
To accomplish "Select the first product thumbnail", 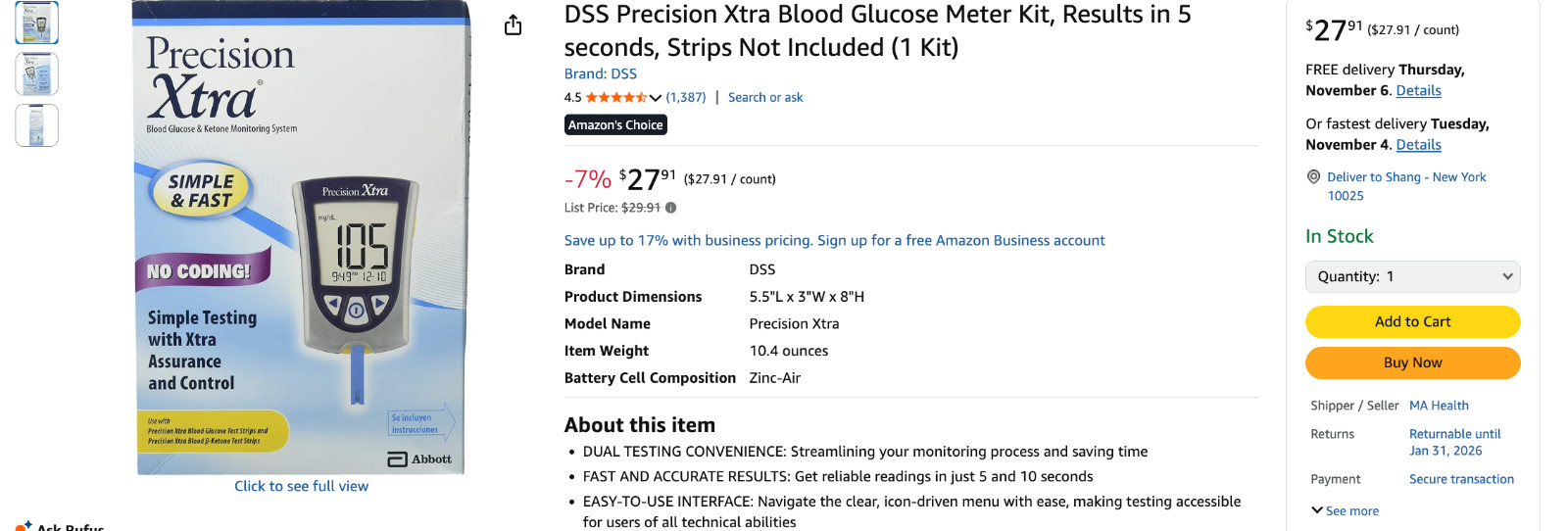I will pos(37,23).
